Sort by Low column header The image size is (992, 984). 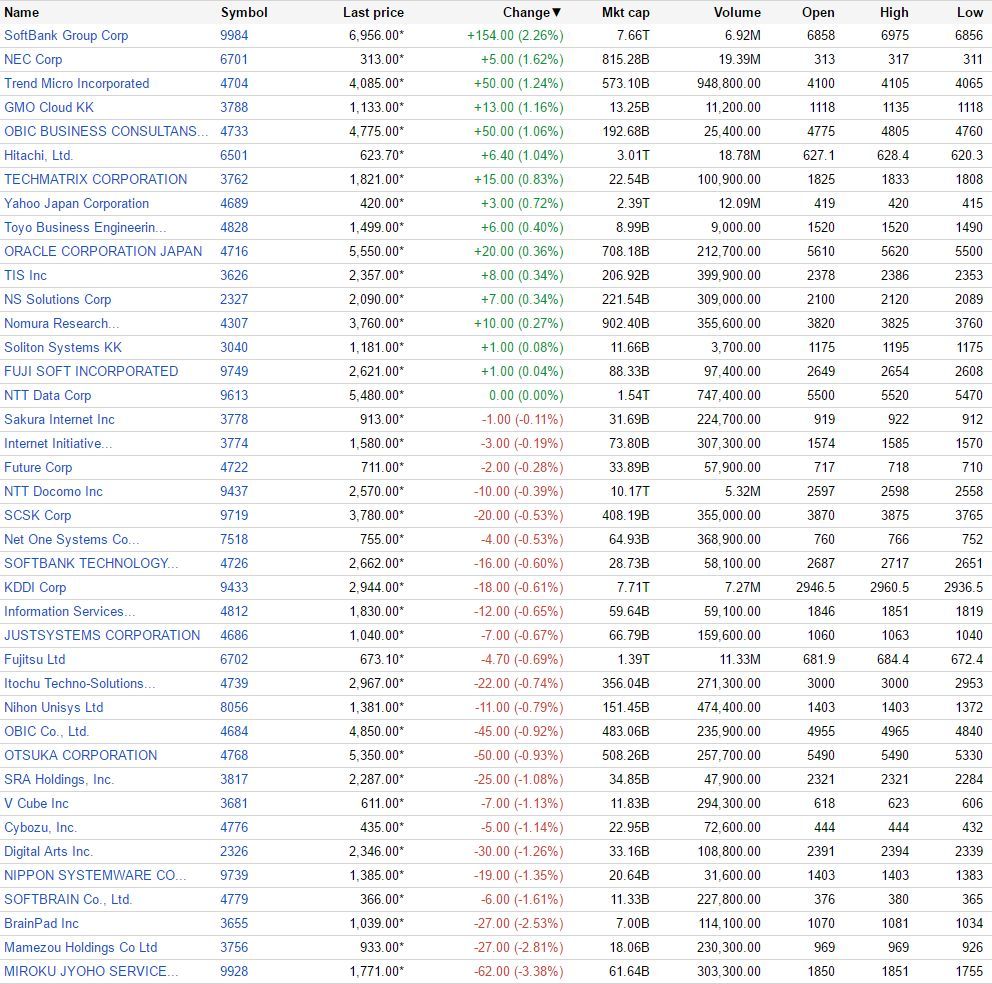[970, 12]
